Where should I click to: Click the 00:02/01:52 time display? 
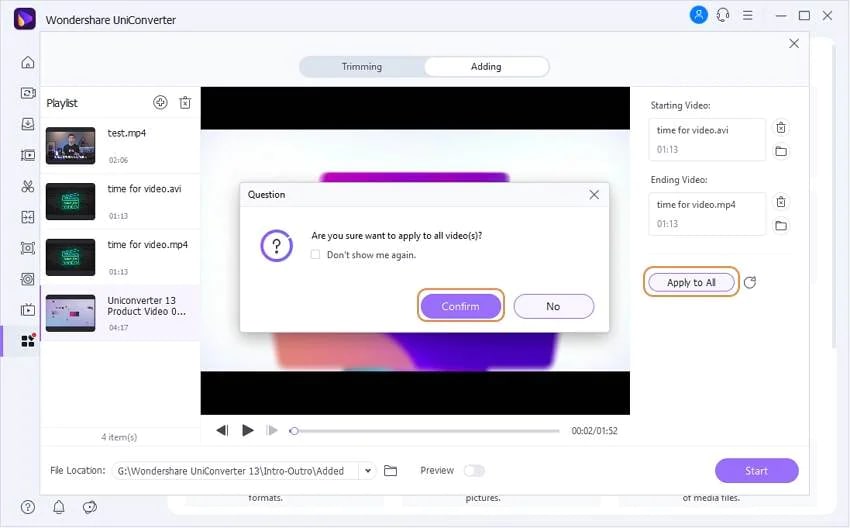click(x=594, y=431)
